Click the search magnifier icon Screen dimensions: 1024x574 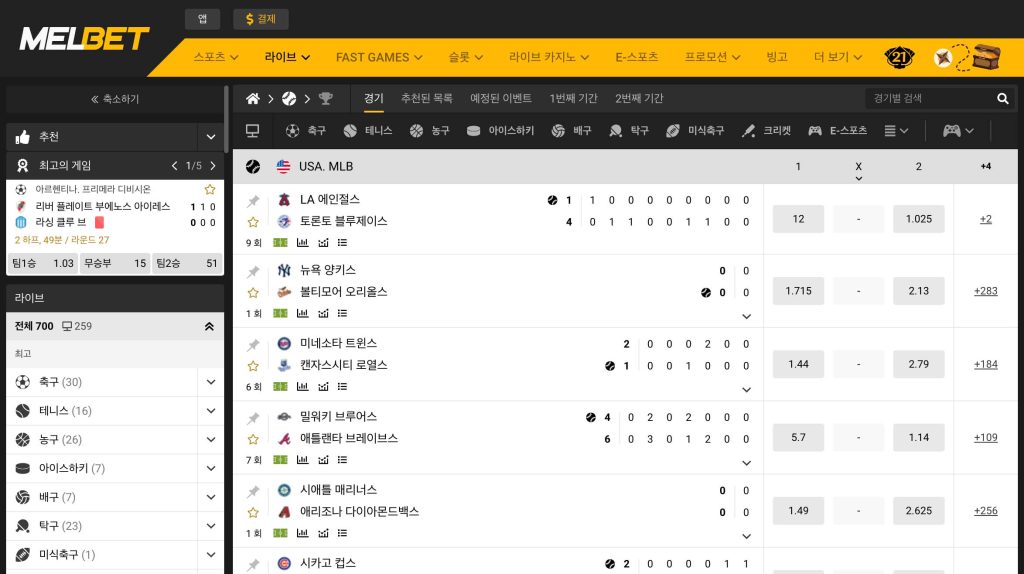tap(1002, 99)
